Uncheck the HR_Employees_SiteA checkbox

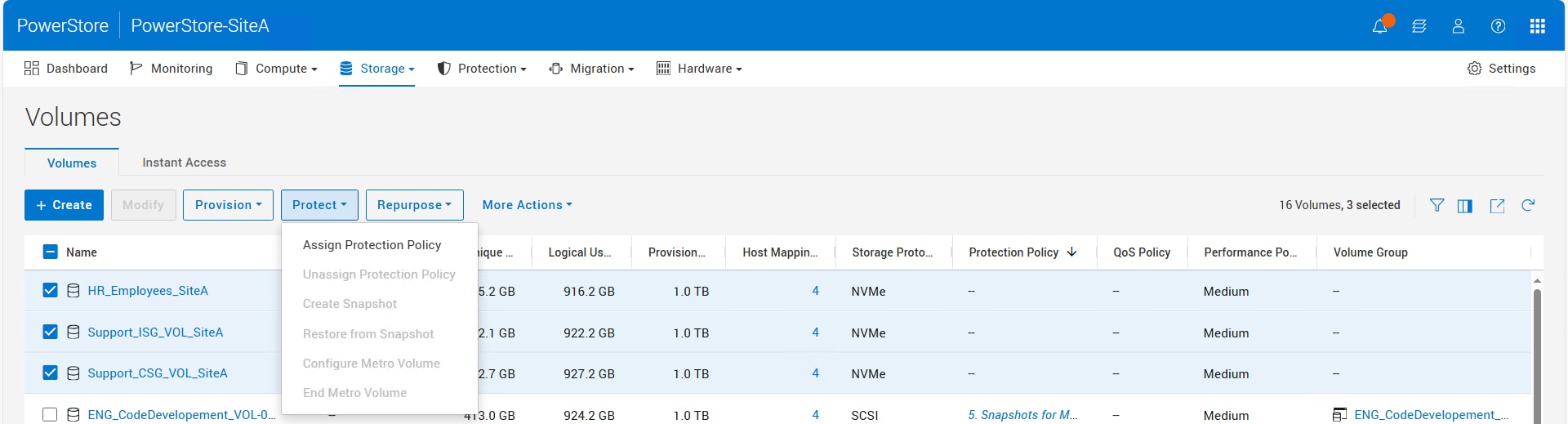(x=50, y=290)
